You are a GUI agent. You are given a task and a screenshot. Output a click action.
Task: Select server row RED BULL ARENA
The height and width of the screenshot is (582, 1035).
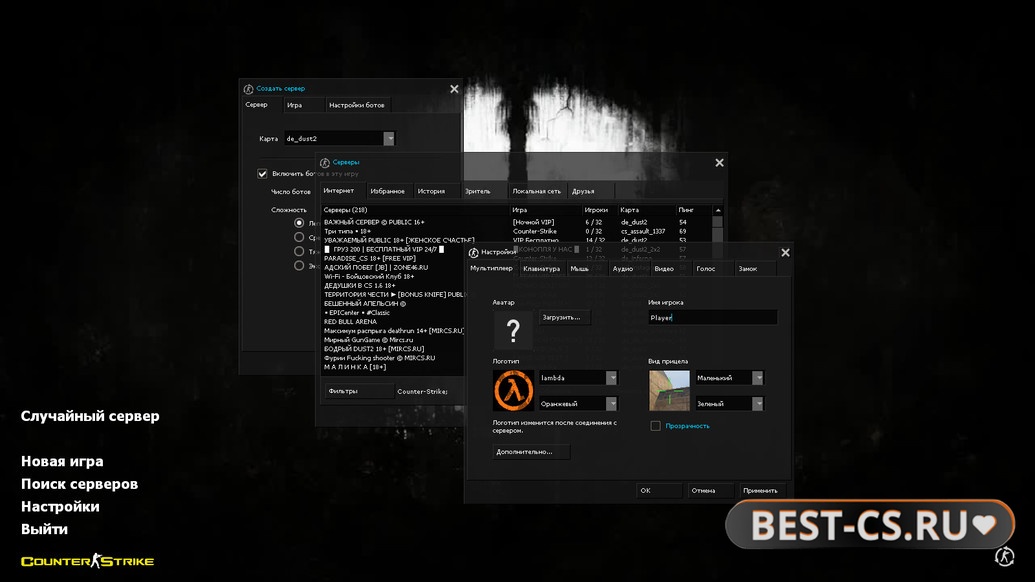(393, 322)
